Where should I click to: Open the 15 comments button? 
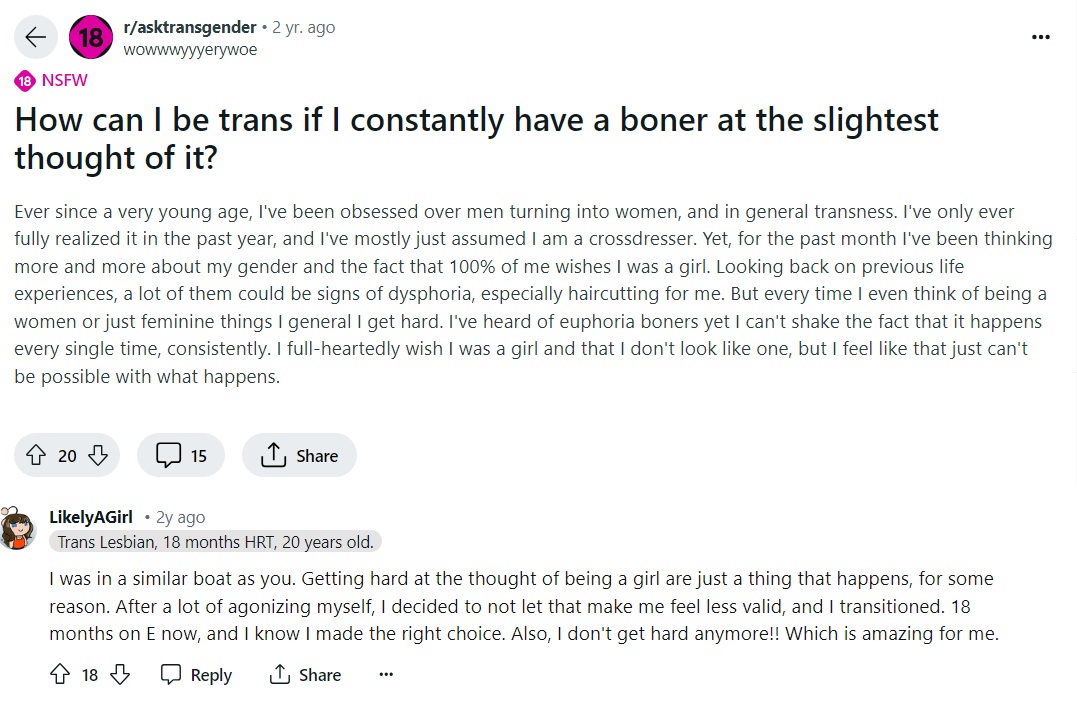tap(181, 455)
